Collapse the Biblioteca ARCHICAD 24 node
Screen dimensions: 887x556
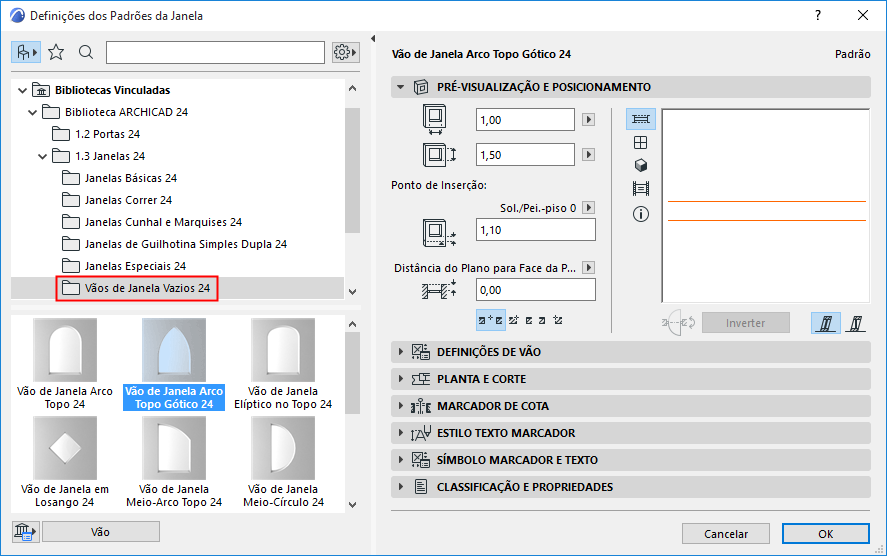click(32, 113)
